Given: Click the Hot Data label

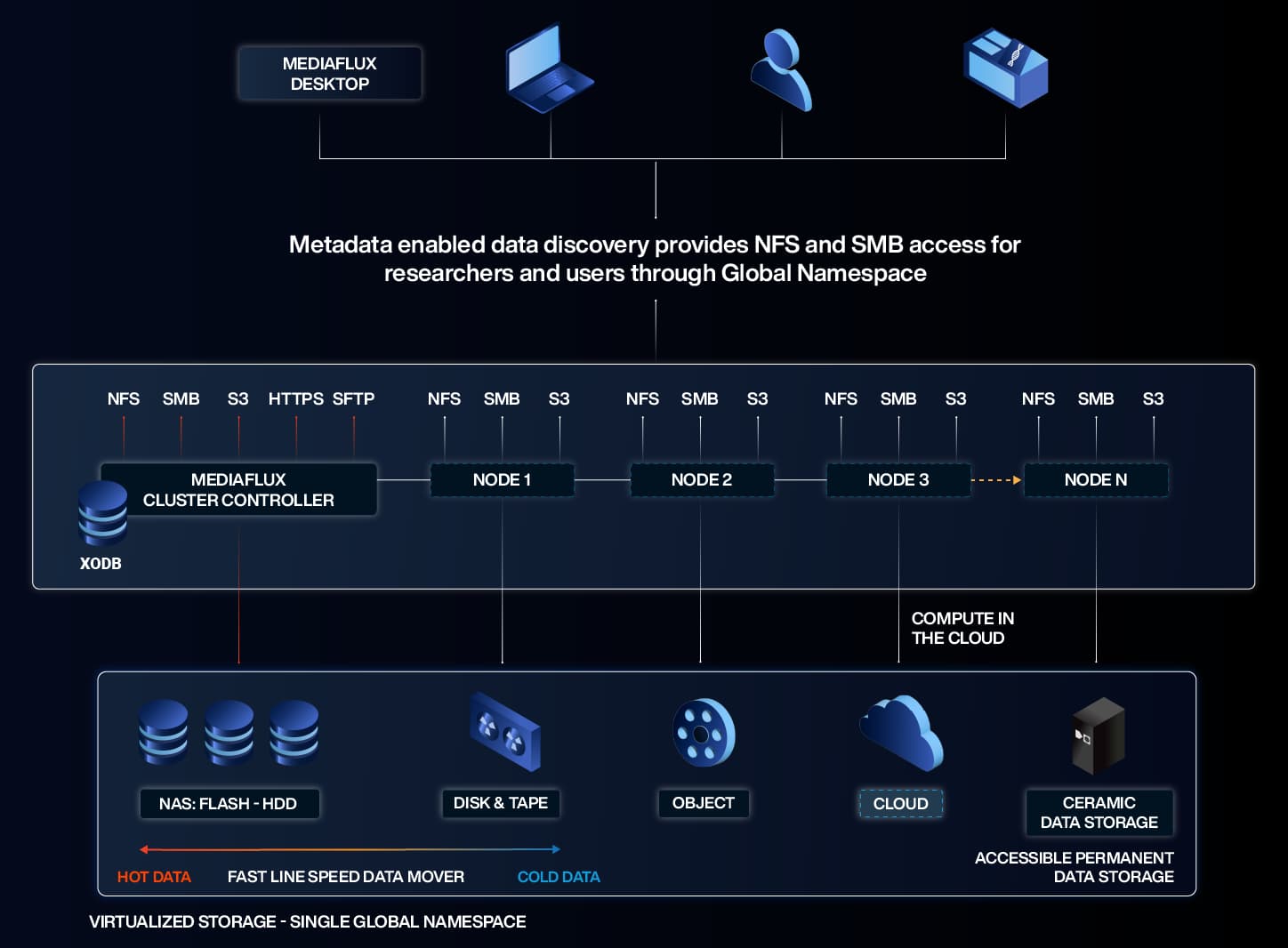Looking at the screenshot, I should tap(154, 877).
